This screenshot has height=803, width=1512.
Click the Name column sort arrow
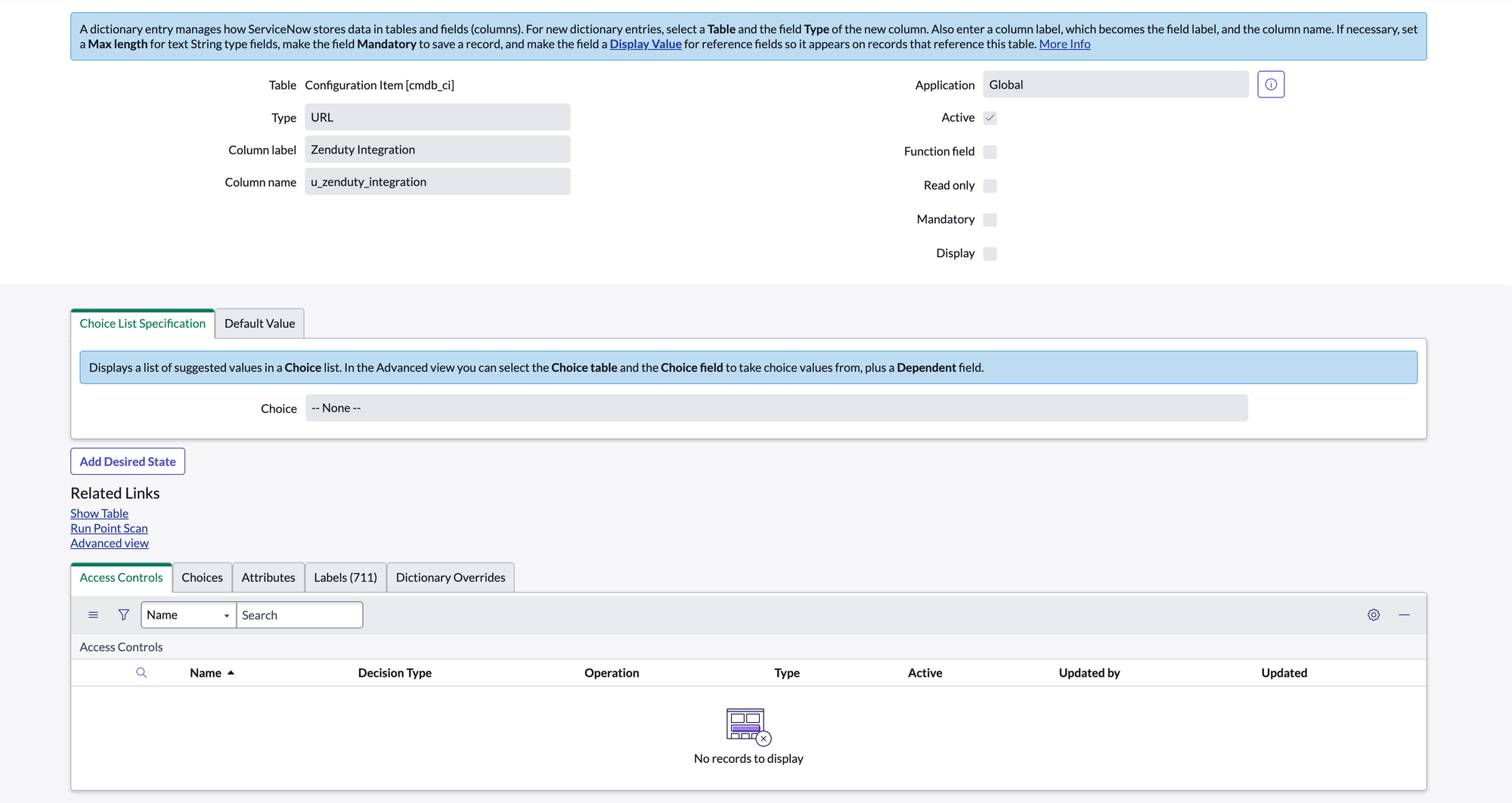tap(231, 673)
